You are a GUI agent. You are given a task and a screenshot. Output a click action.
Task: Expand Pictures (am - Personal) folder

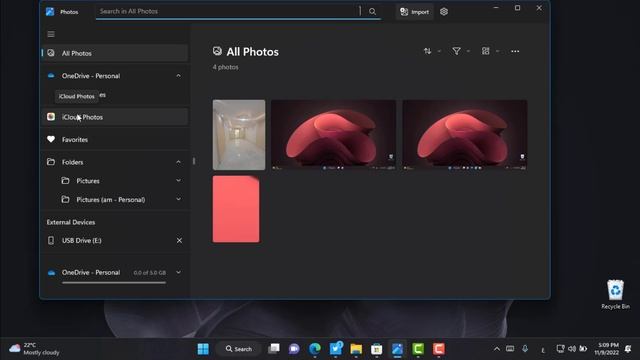[x=178, y=199]
